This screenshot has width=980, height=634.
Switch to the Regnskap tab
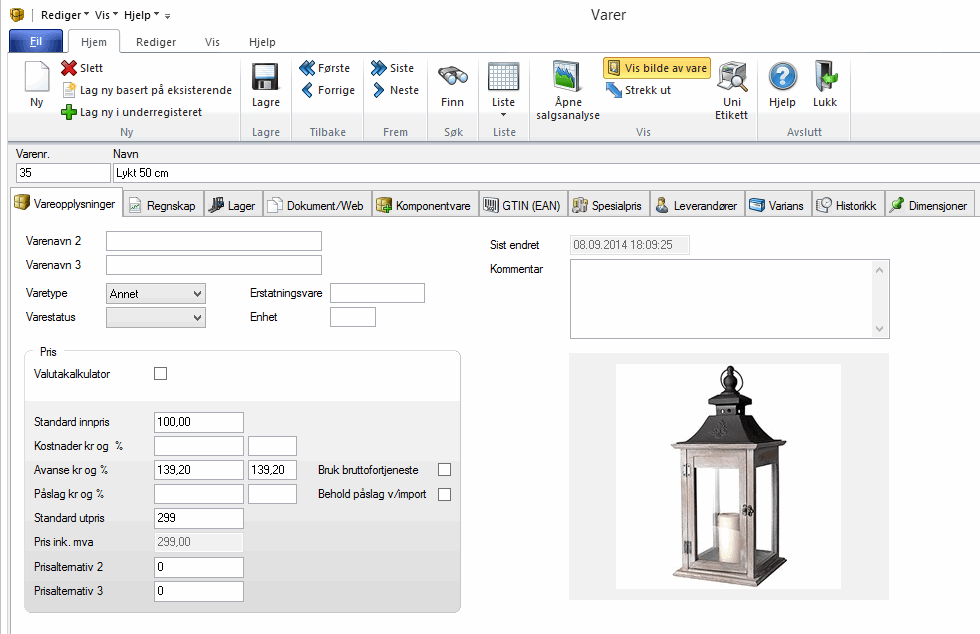point(163,206)
